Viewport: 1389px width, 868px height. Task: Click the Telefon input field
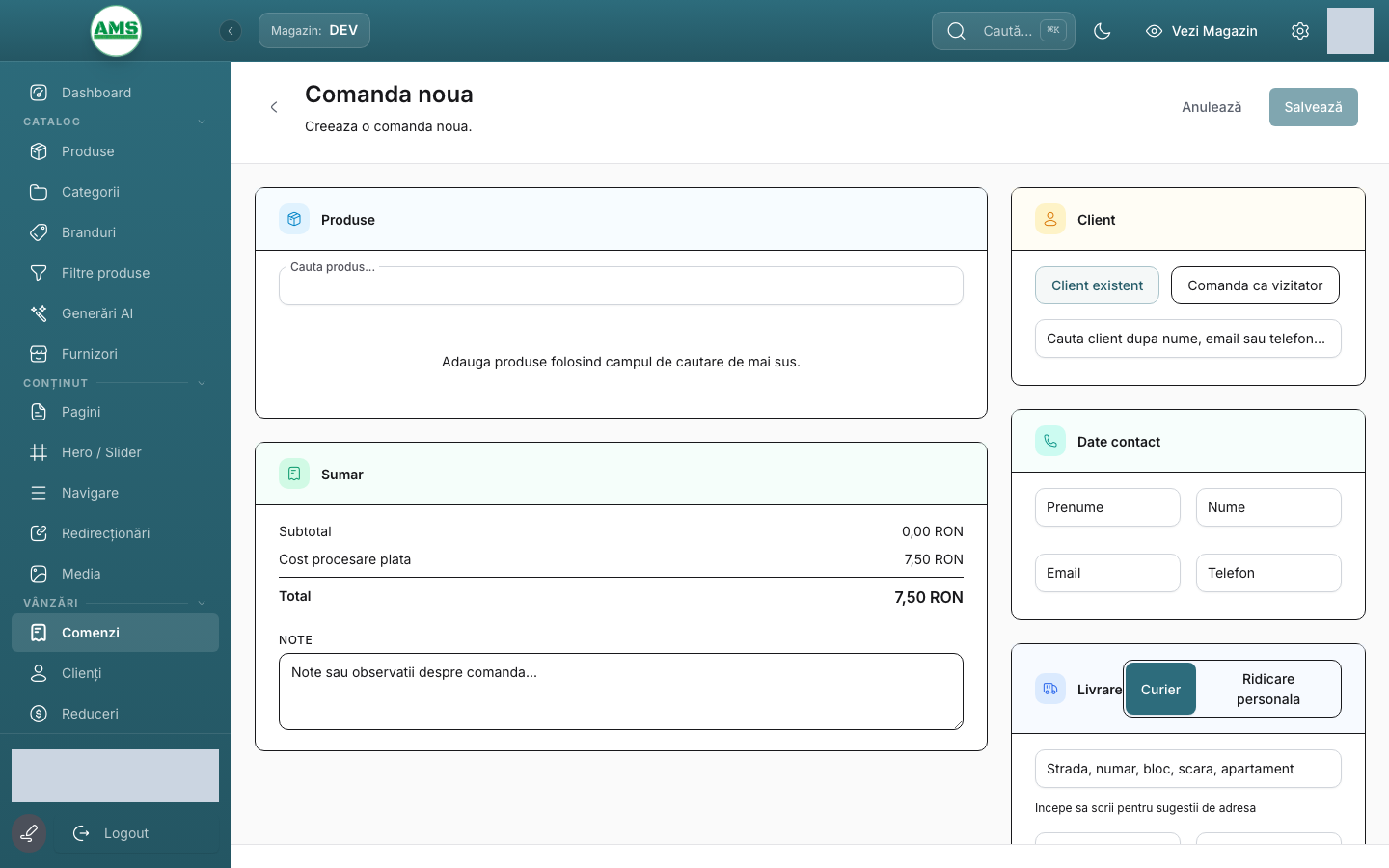point(1268,573)
